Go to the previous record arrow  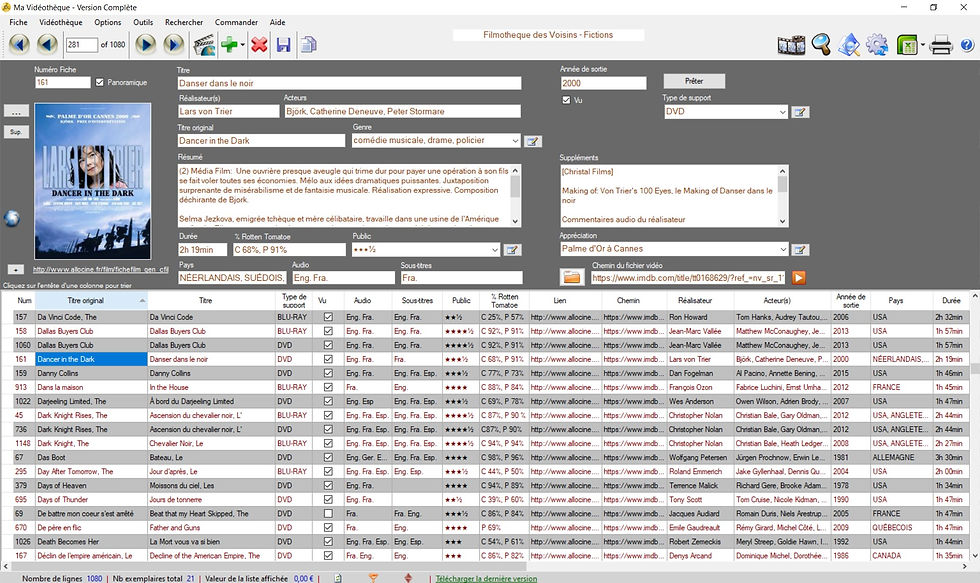click(48, 44)
